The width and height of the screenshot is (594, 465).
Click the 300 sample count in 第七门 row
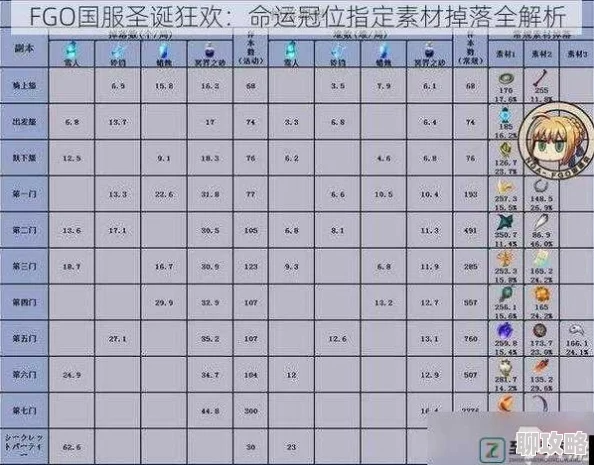click(x=250, y=411)
